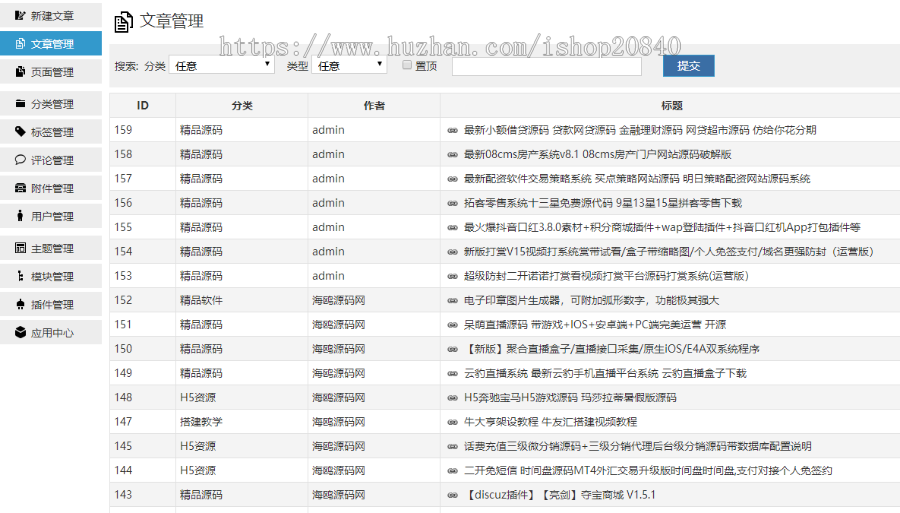This screenshot has width=900, height=513.
Task: Open 评论管理 menu item
Action: pyautogui.click(x=51, y=160)
